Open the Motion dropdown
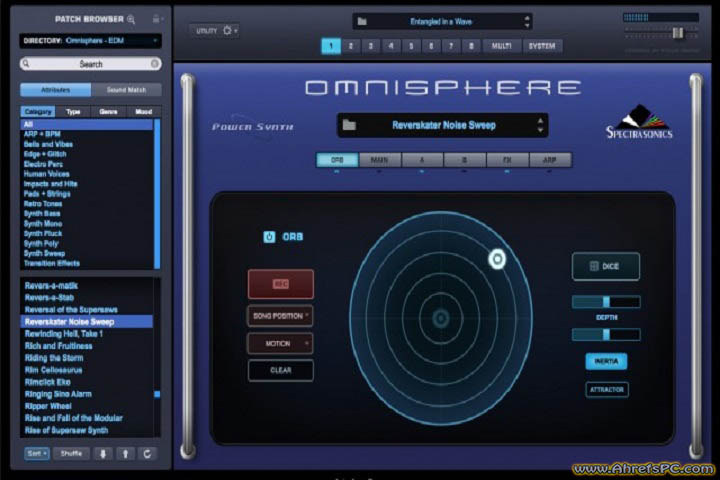The image size is (720, 480). [x=281, y=344]
